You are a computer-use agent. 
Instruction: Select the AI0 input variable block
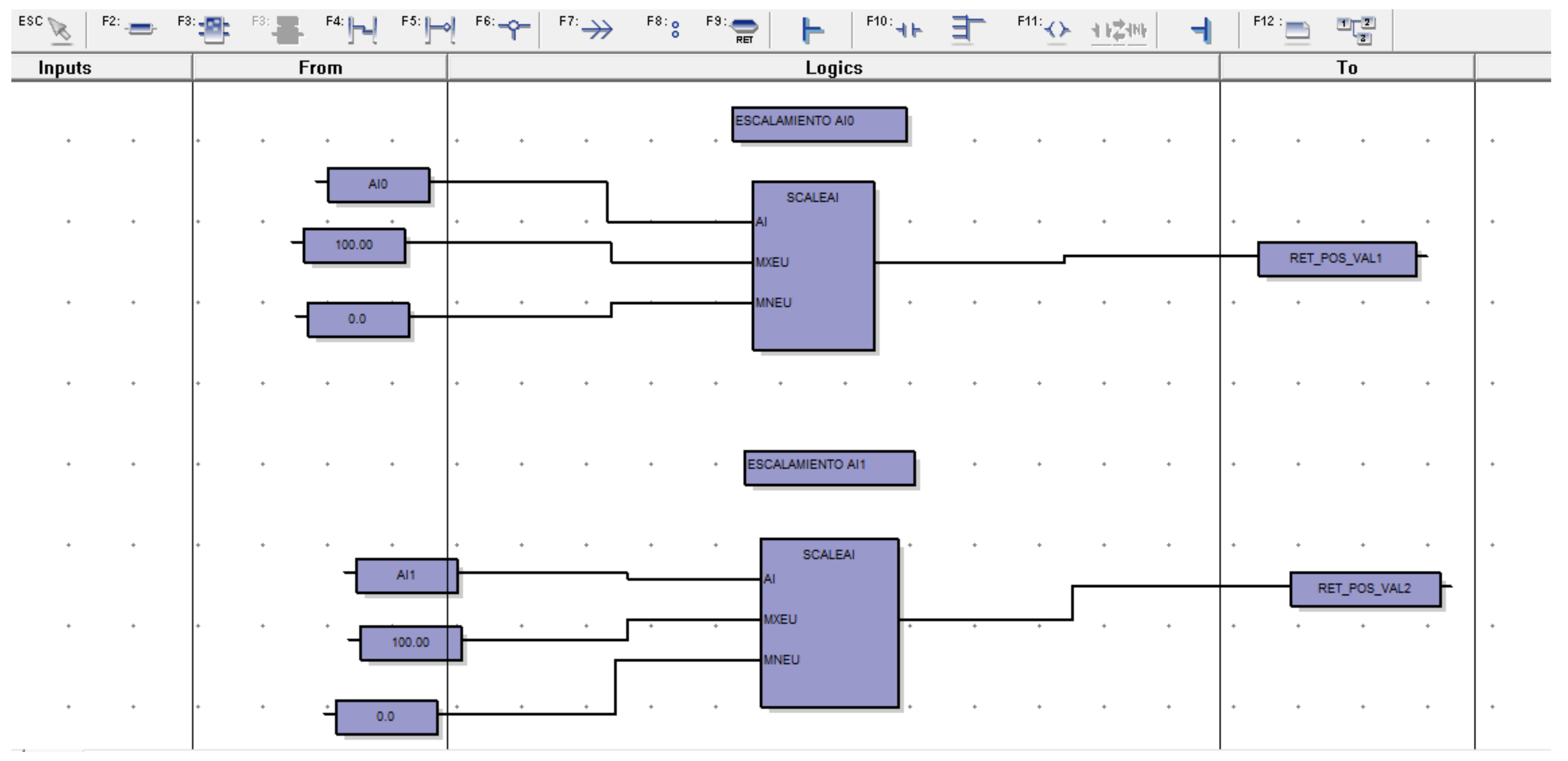[x=378, y=184]
